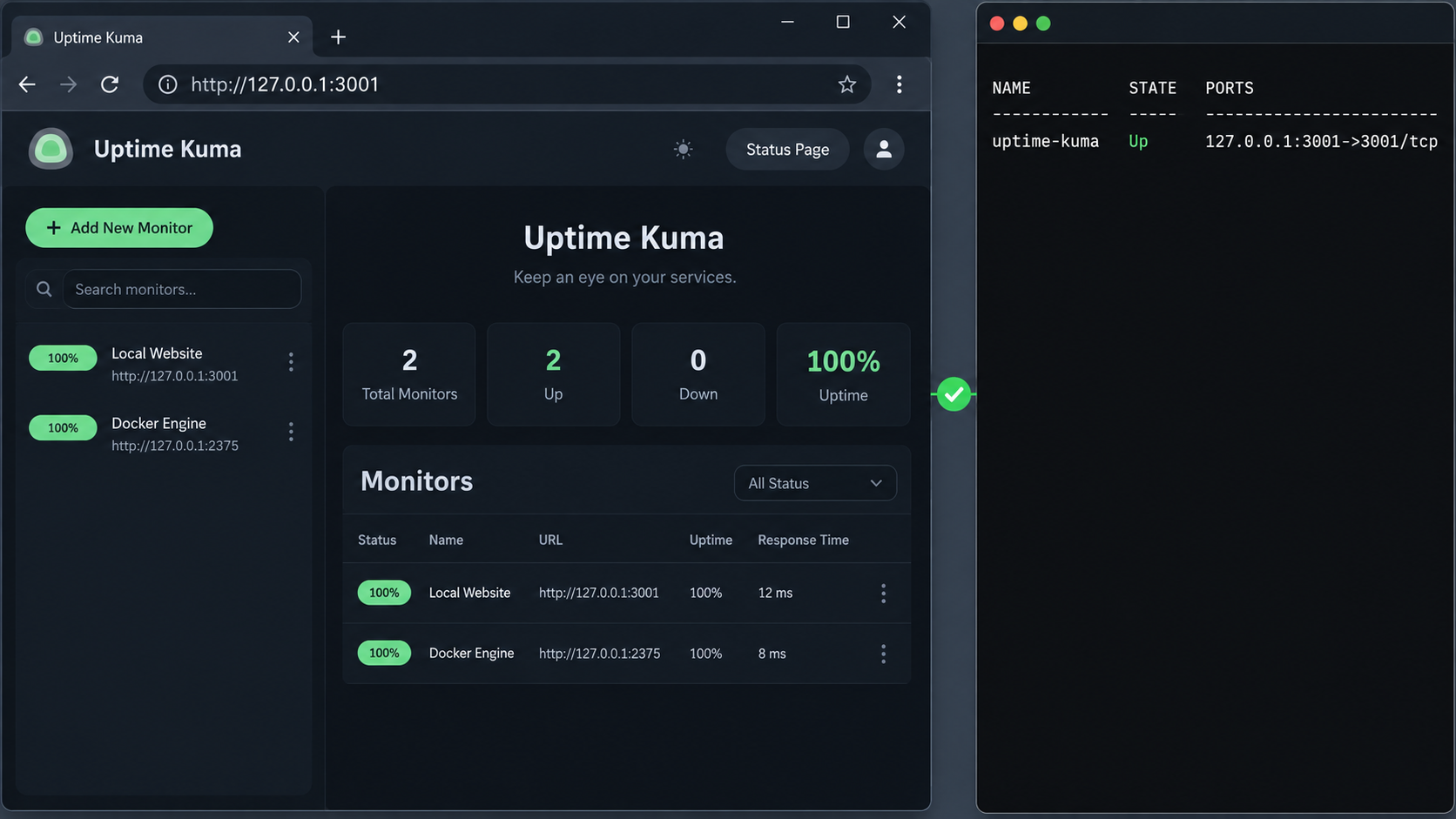
Task: Toggle light theme with sun icon
Action: point(684,149)
